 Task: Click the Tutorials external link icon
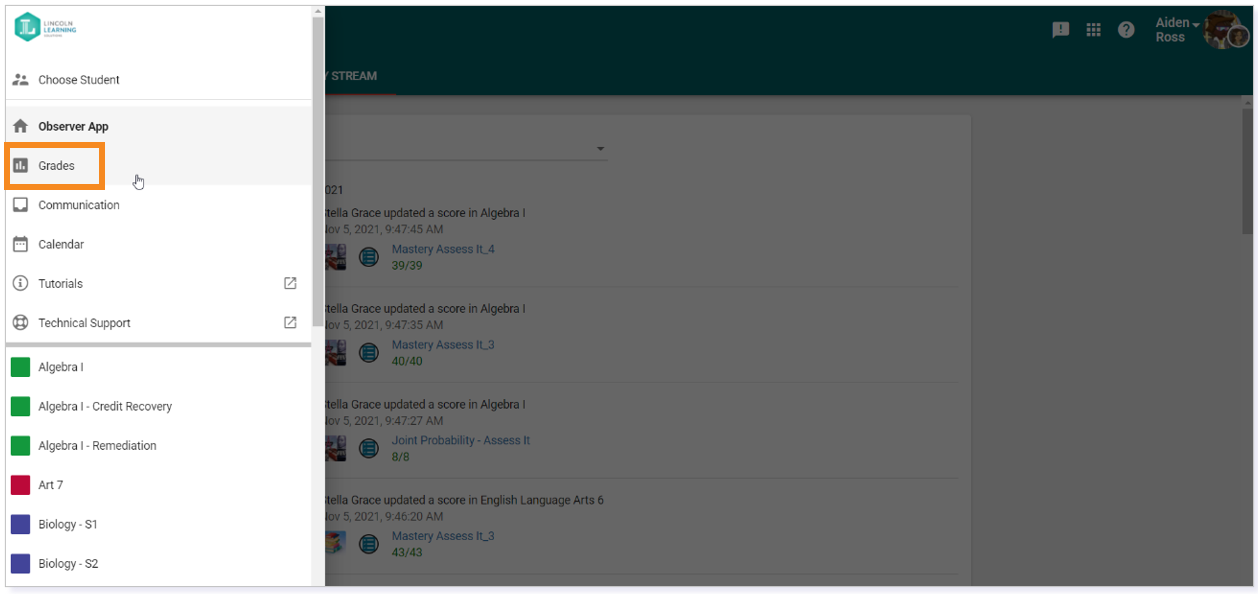pos(290,283)
